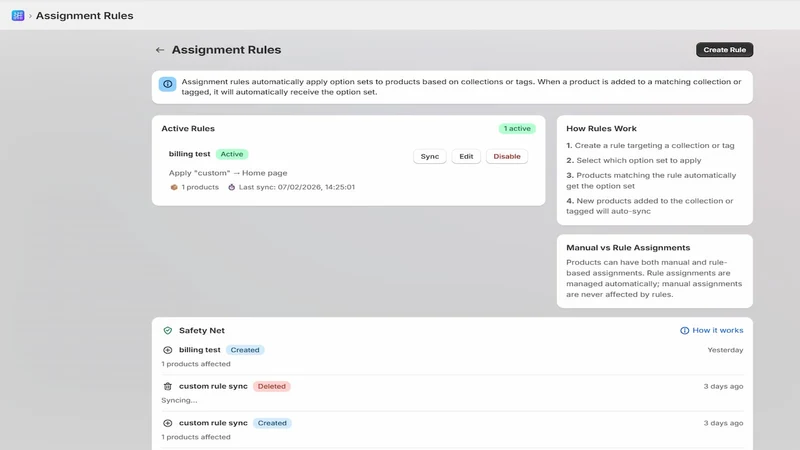Click the app logo icon in breadcrumb

pyautogui.click(x=18, y=15)
